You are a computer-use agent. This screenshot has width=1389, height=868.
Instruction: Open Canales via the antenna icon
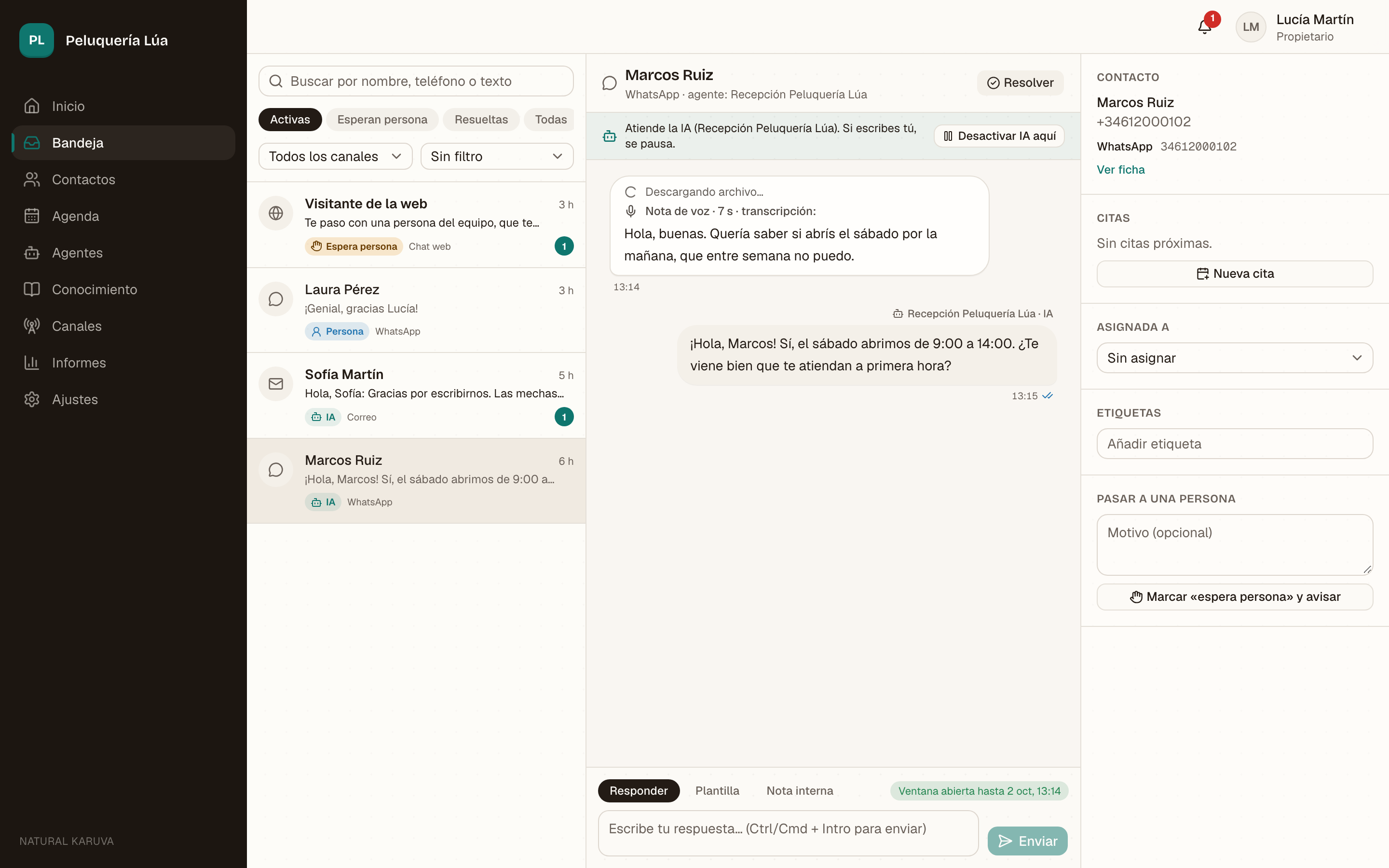pyautogui.click(x=32, y=326)
